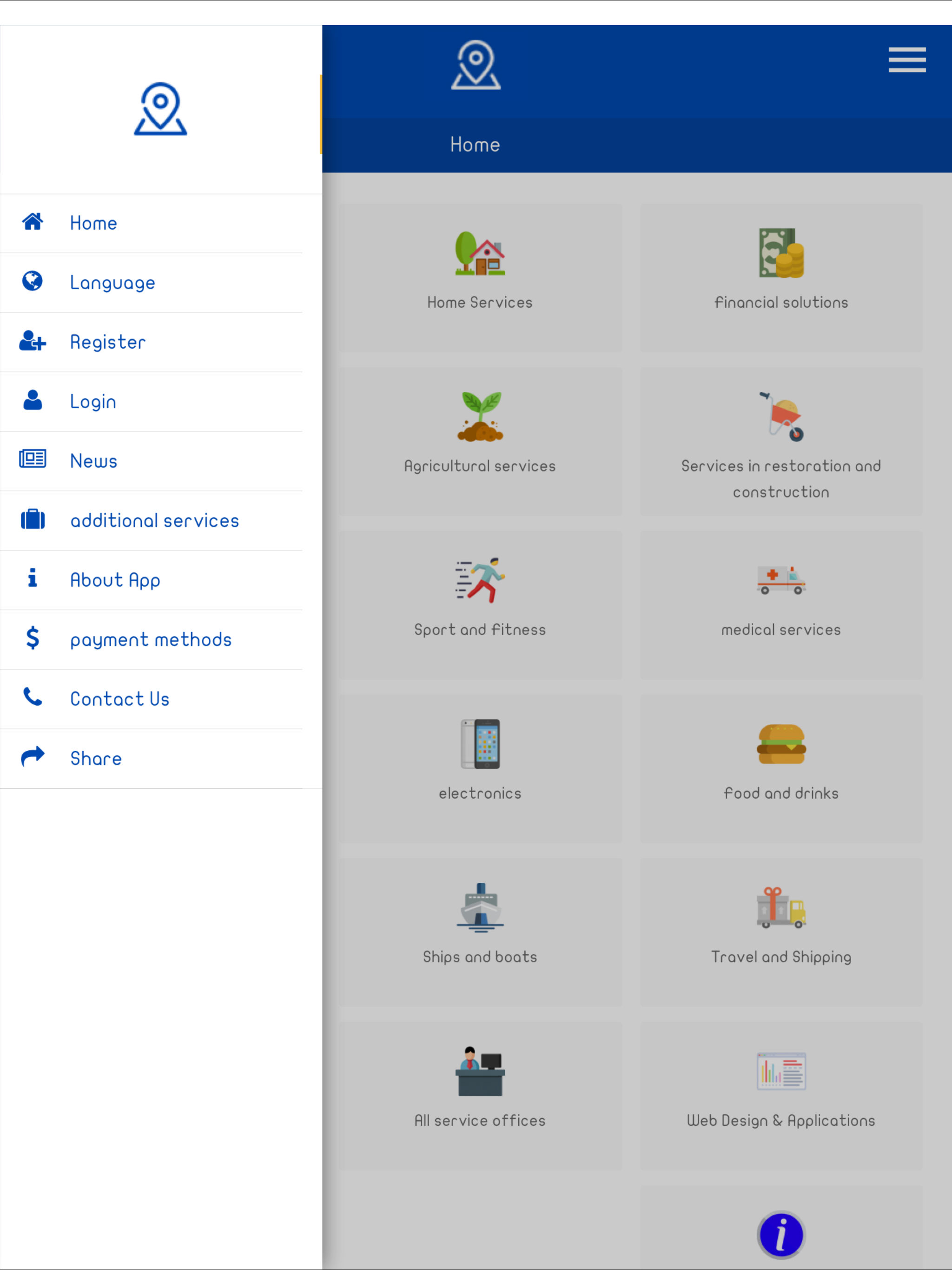Tap Contact Us menu entry
This screenshot has height=1270, width=952.
119,699
